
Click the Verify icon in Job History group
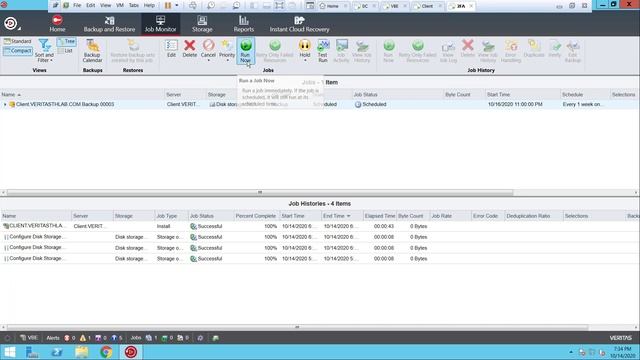click(x=554, y=49)
